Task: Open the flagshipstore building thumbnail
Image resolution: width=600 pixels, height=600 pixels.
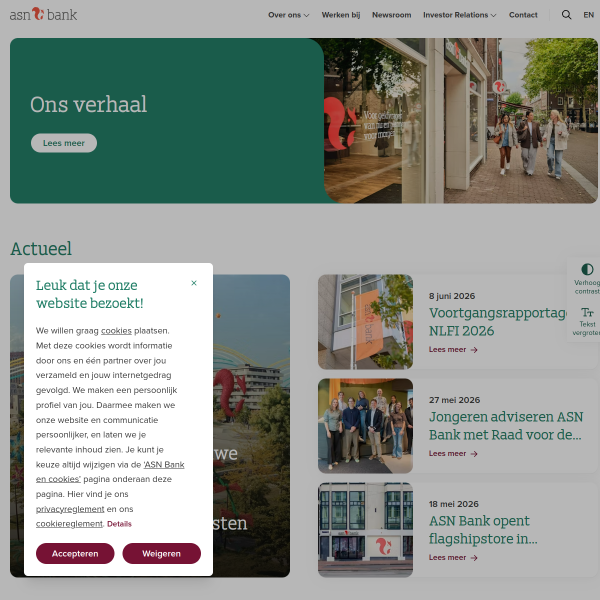Action: point(365,530)
